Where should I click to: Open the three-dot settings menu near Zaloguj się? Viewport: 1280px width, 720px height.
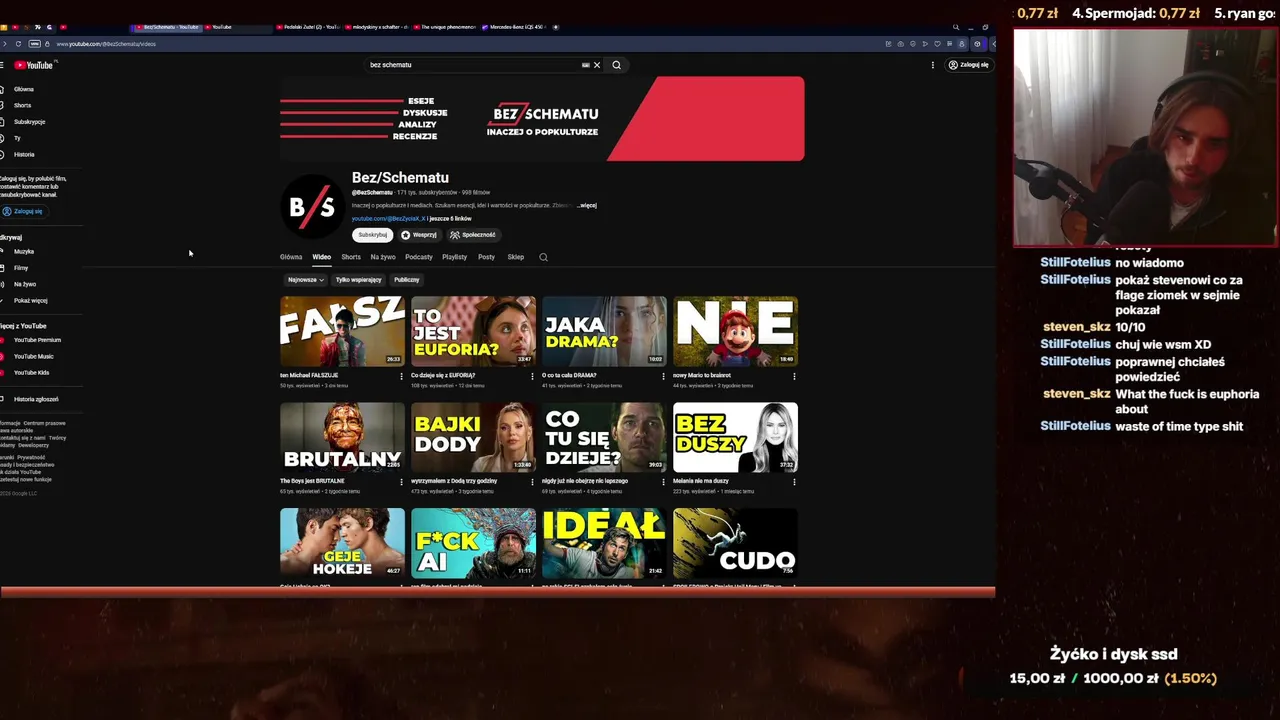point(933,65)
